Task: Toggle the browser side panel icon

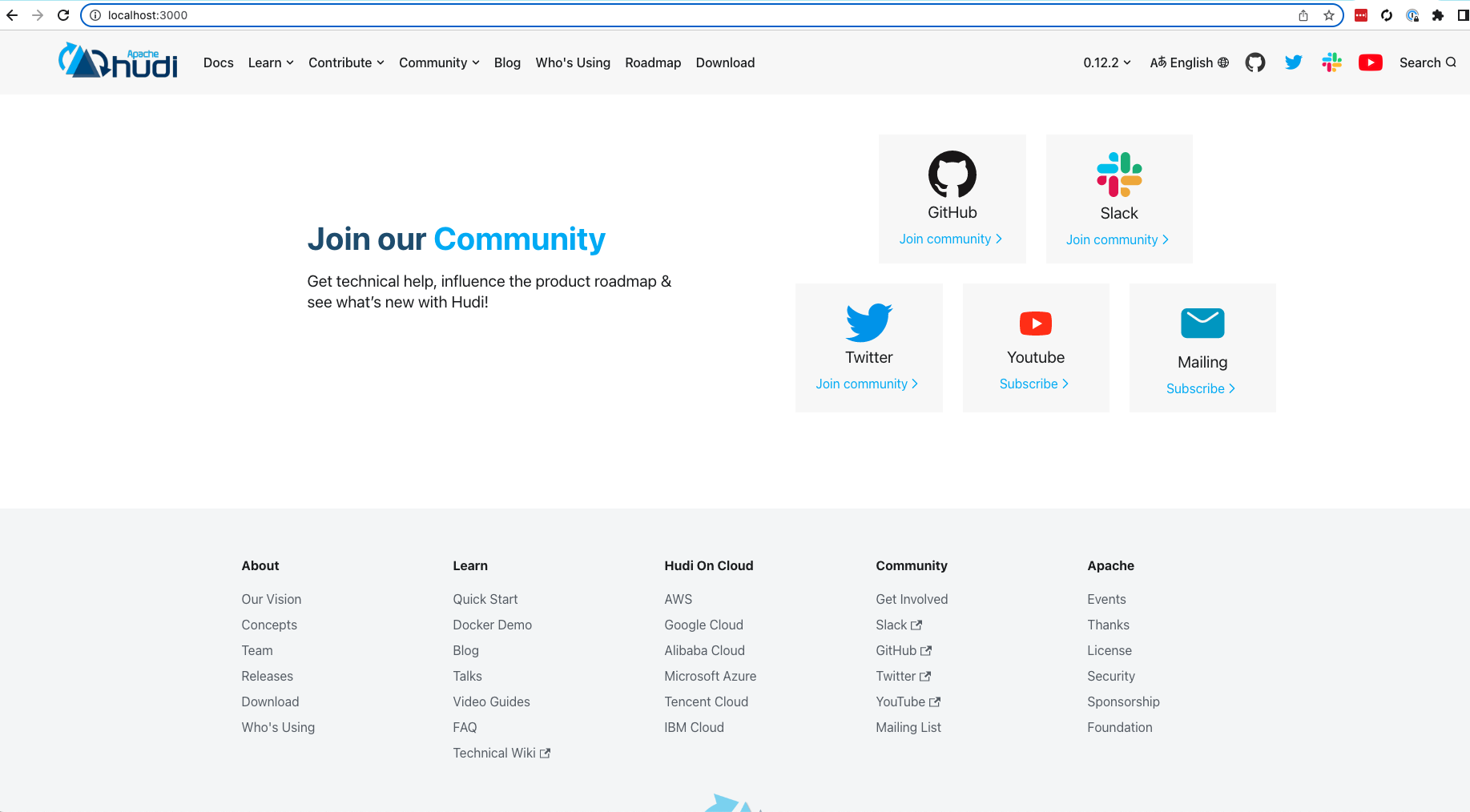Action: [x=1464, y=15]
